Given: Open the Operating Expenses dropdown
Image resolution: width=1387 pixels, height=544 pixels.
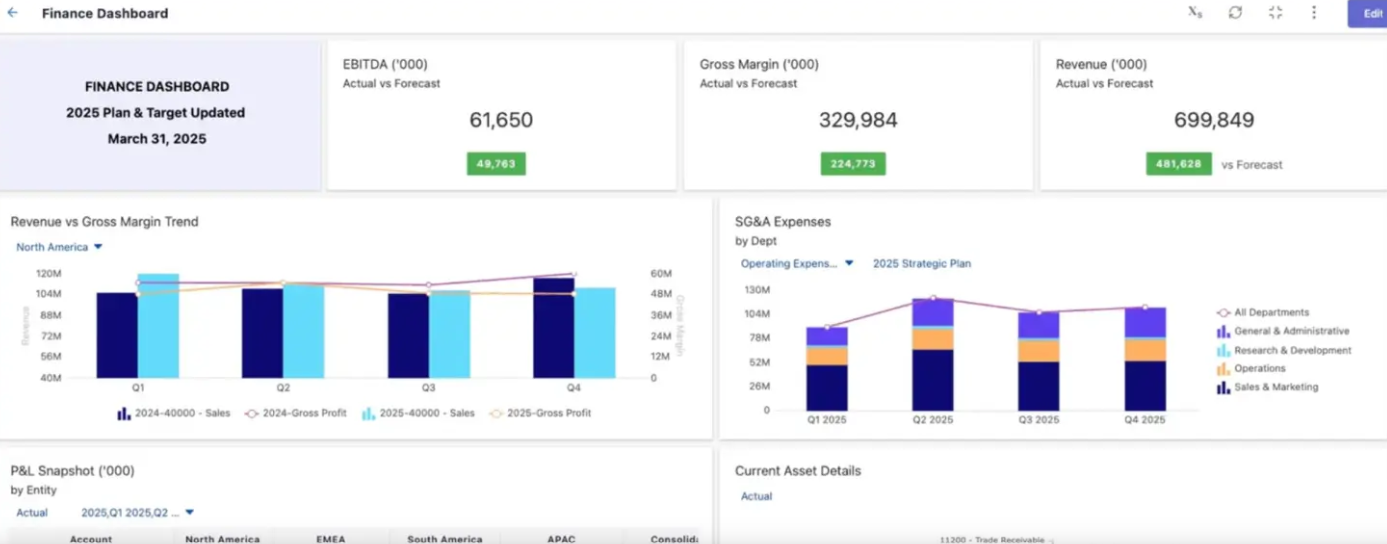Looking at the screenshot, I should 796,264.
